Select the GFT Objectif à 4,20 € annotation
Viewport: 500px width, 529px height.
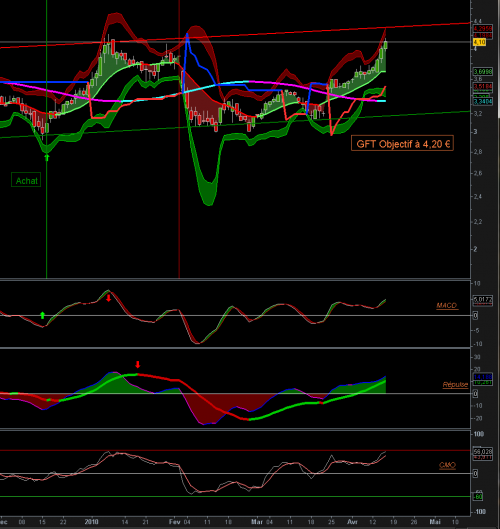coord(402,144)
